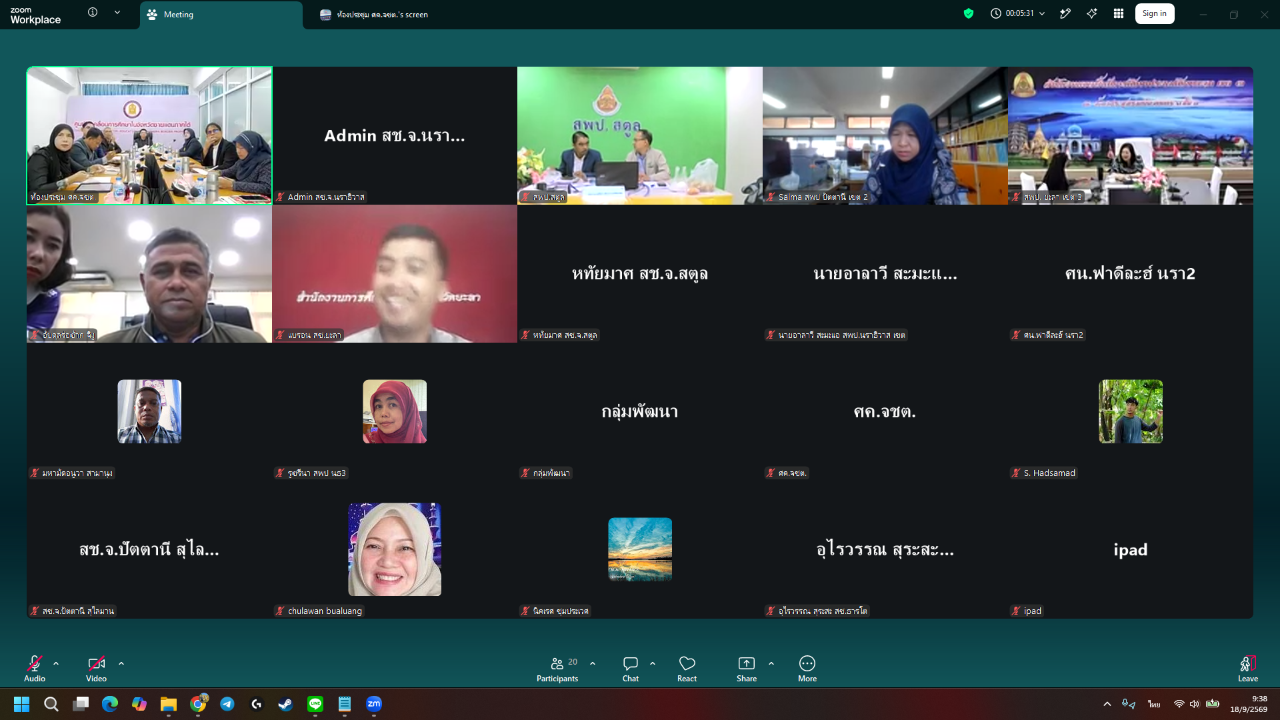Click the Sign in button
The height and width of the screenshot is (720, 1280).
1154,14
